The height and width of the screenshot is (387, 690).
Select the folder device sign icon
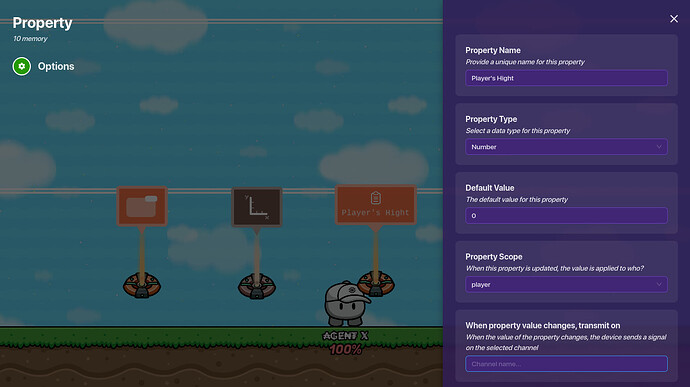(x=142, y=206)
